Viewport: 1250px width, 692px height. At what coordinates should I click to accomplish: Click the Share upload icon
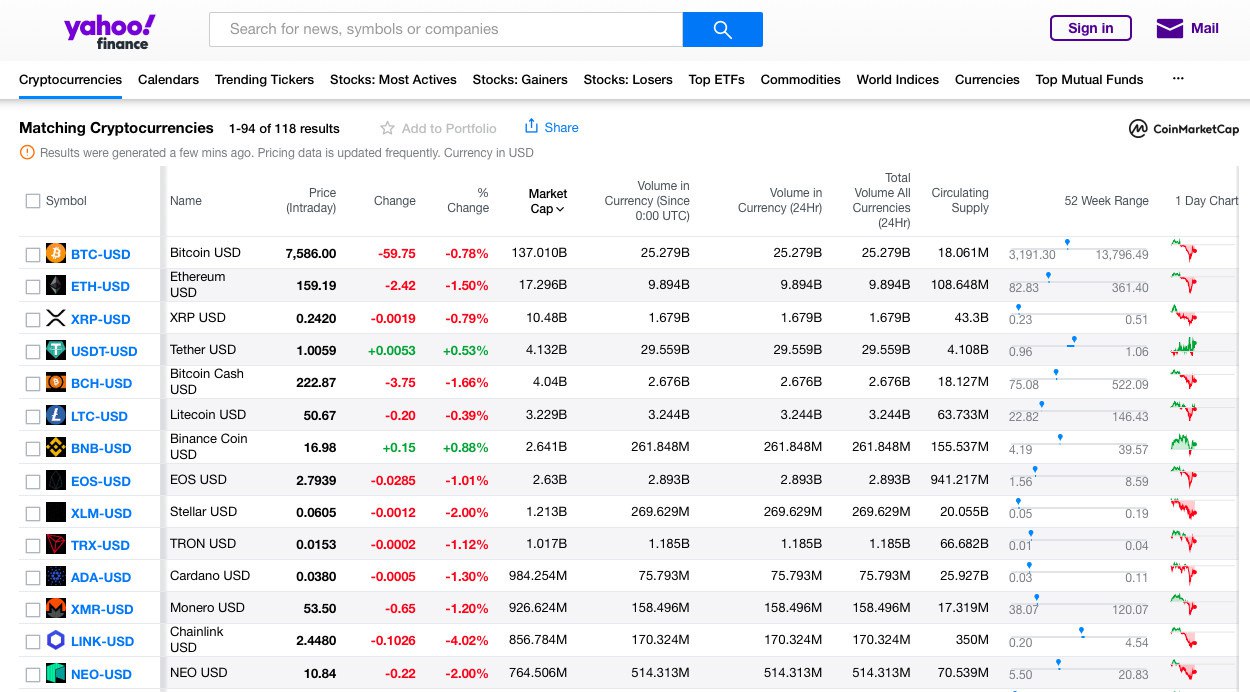[531, 126]
